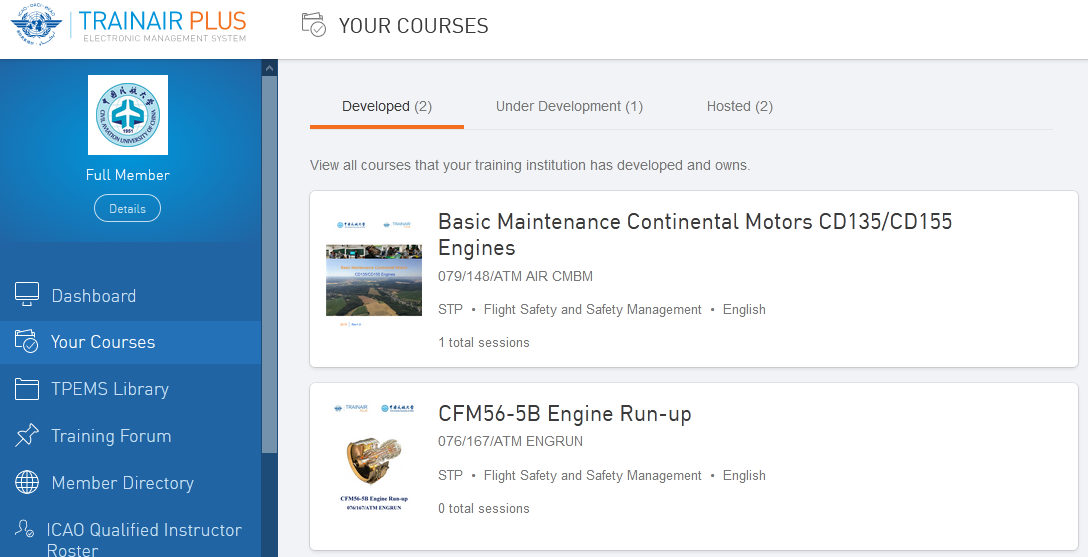
Task: Click the TPEMS Library folder icon
Action: tap(27, 389)
